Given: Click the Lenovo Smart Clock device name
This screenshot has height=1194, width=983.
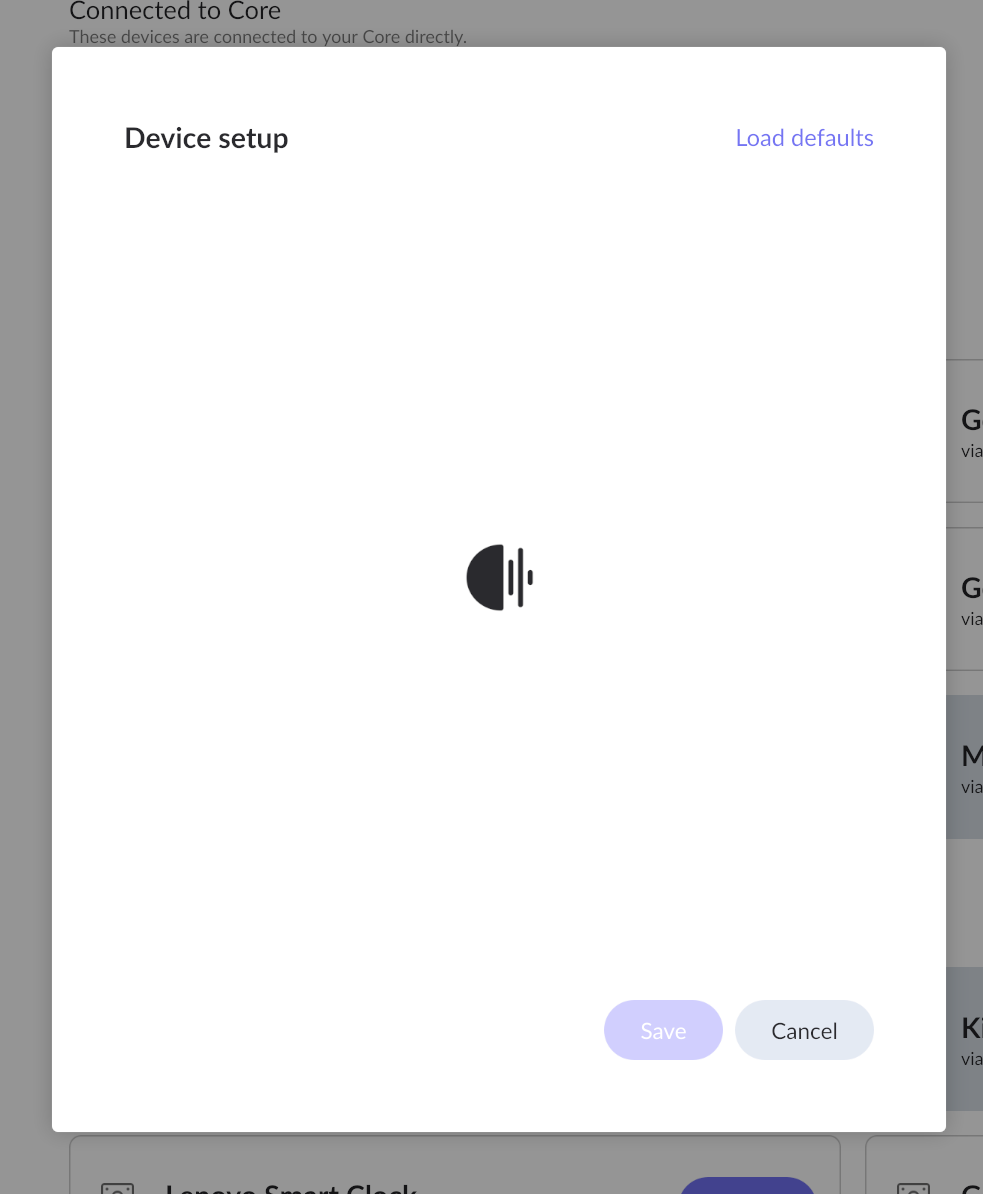Looking at the screenshot, I should [291, 1188].
